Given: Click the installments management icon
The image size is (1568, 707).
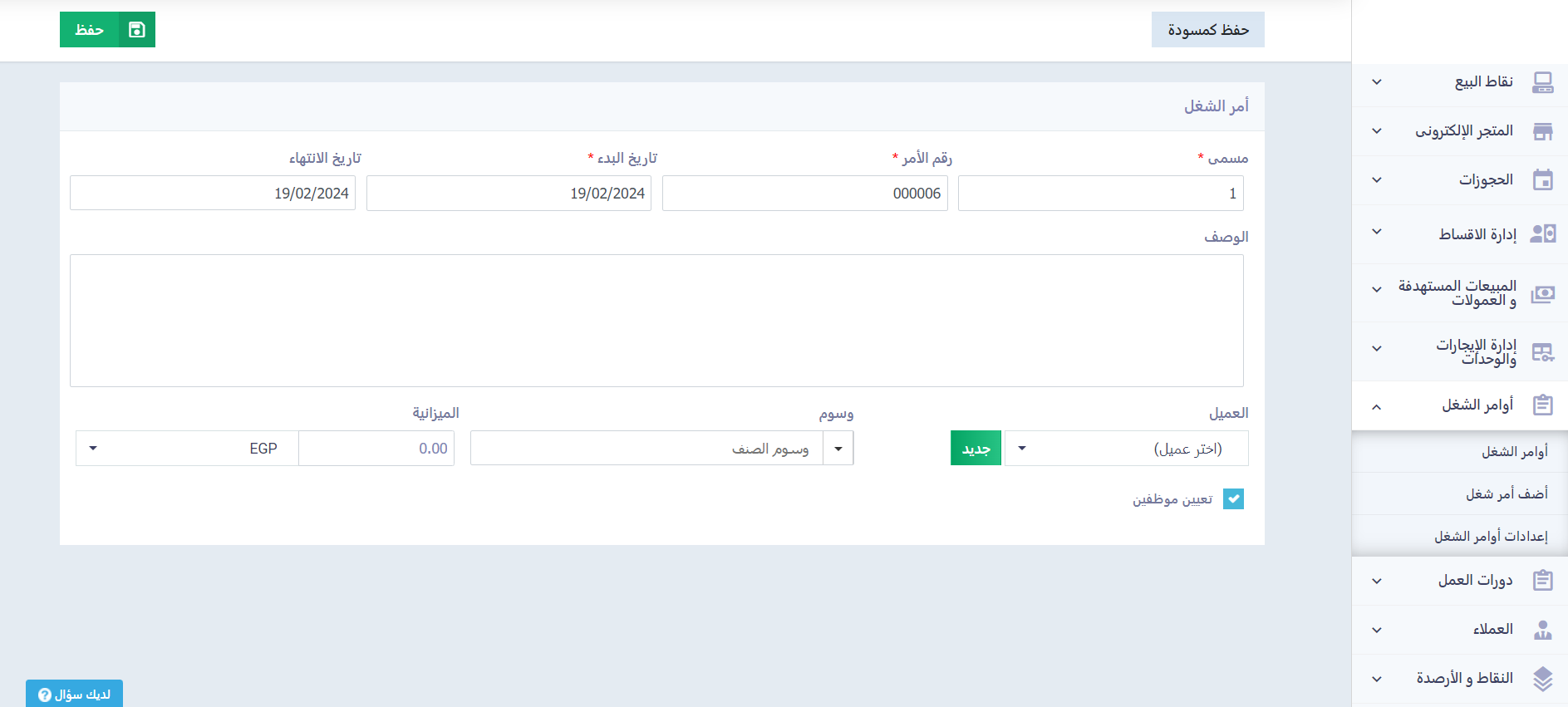Looking at the screenshot, I should 1542,234.
